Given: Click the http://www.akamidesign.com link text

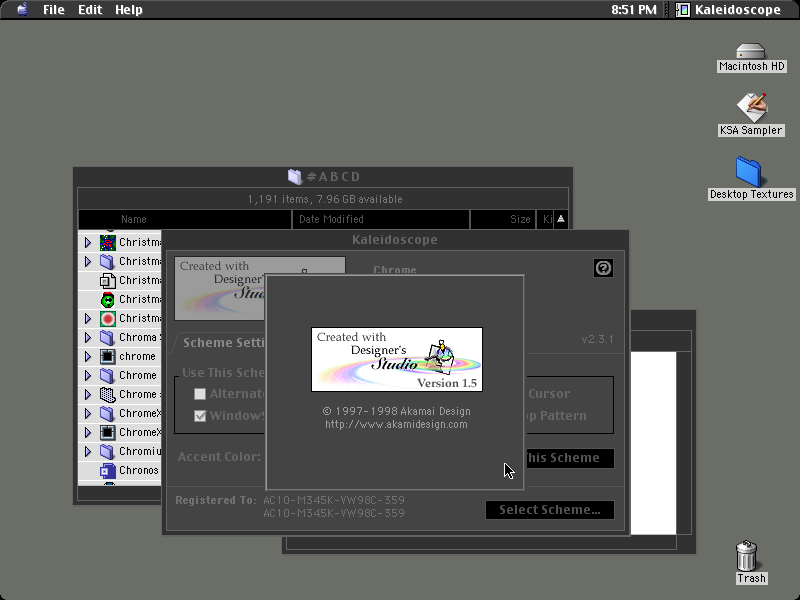Looking at the screenshot, I should [396, 424].
